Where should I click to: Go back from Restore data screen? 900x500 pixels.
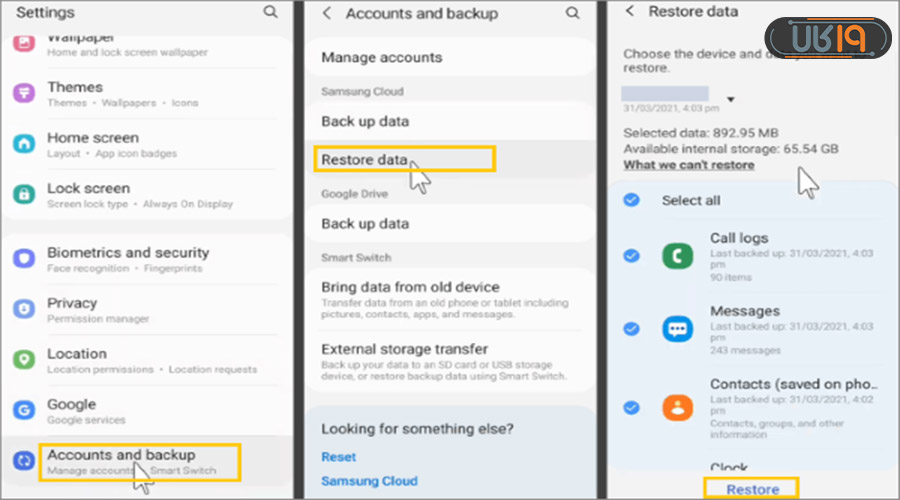[629, 11]
